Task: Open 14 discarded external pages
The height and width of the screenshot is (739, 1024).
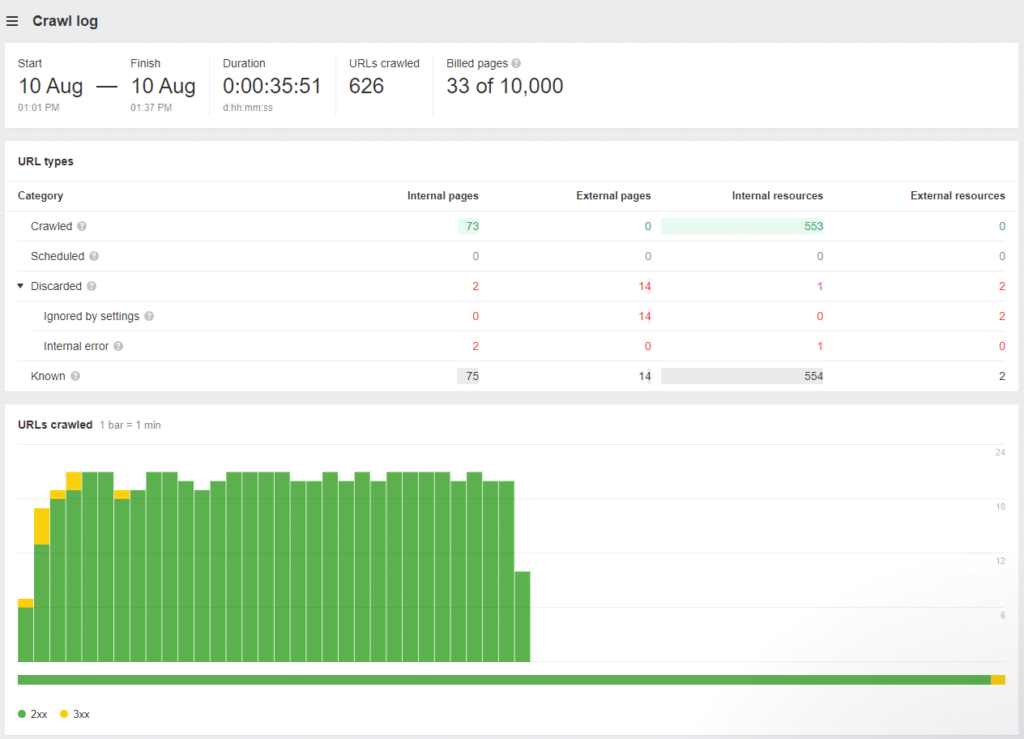Action: tap(645, 286)
